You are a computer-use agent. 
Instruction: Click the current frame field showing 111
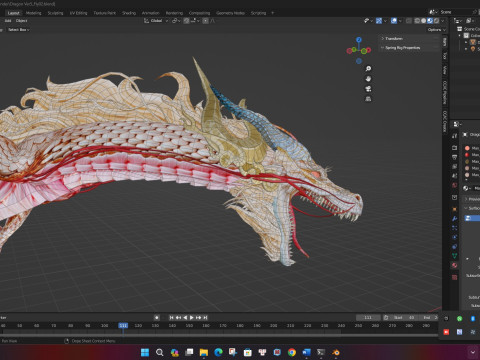pyautogui.click(x=368, y=318)
